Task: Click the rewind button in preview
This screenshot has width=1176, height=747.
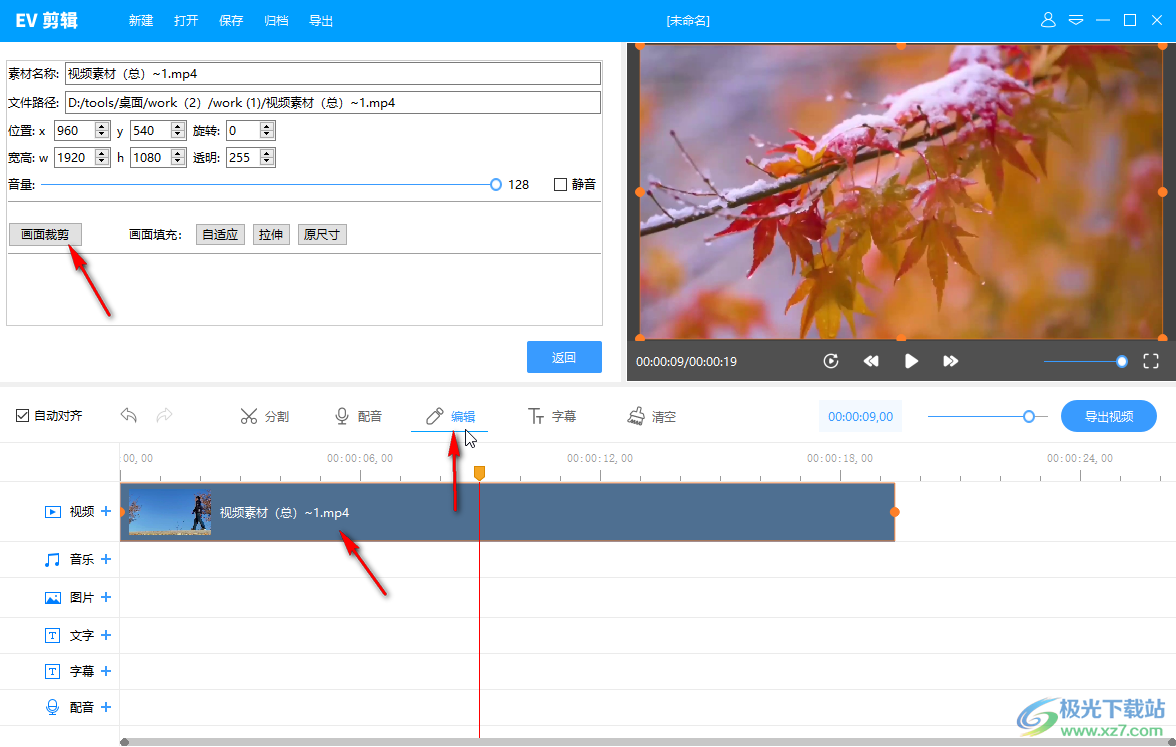Action: 871,362
